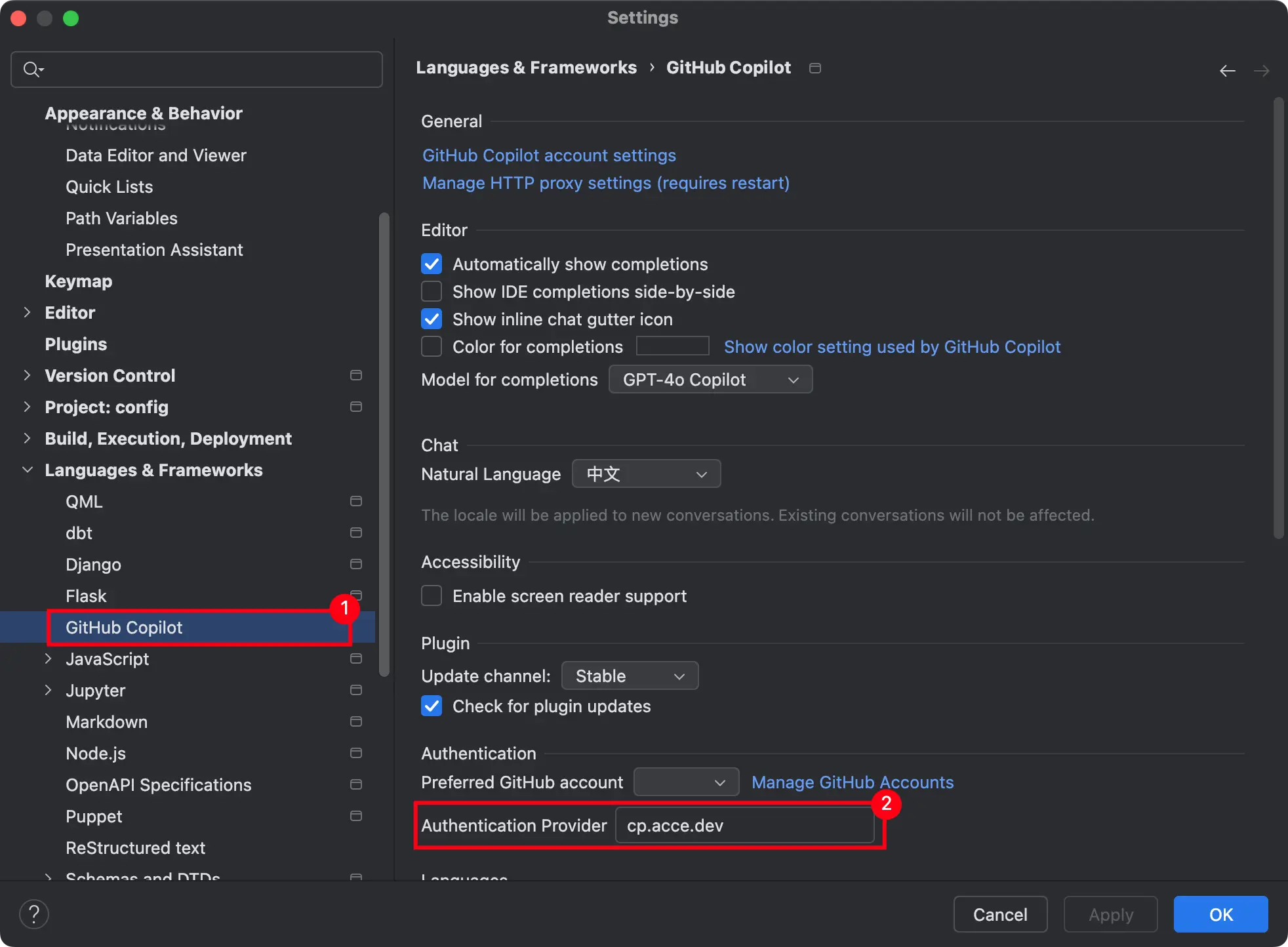Image resolution: width=1288 pixels, height=947 pixels.
Task: Click project icon on Puppet row
Action: pyautogui.click(x=356, y=816)
